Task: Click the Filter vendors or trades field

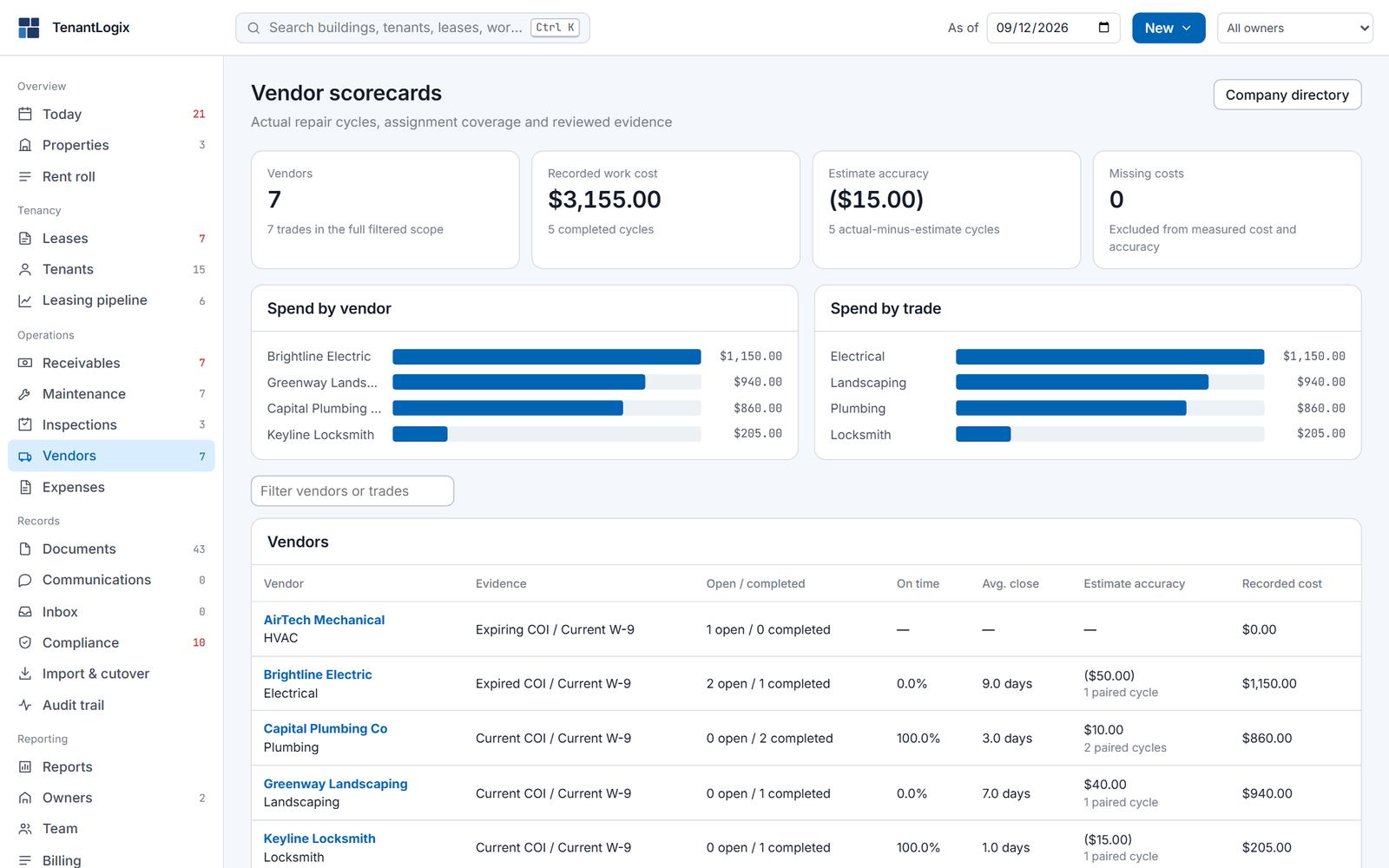Action: pyautogui.click(x=352, y=491)
